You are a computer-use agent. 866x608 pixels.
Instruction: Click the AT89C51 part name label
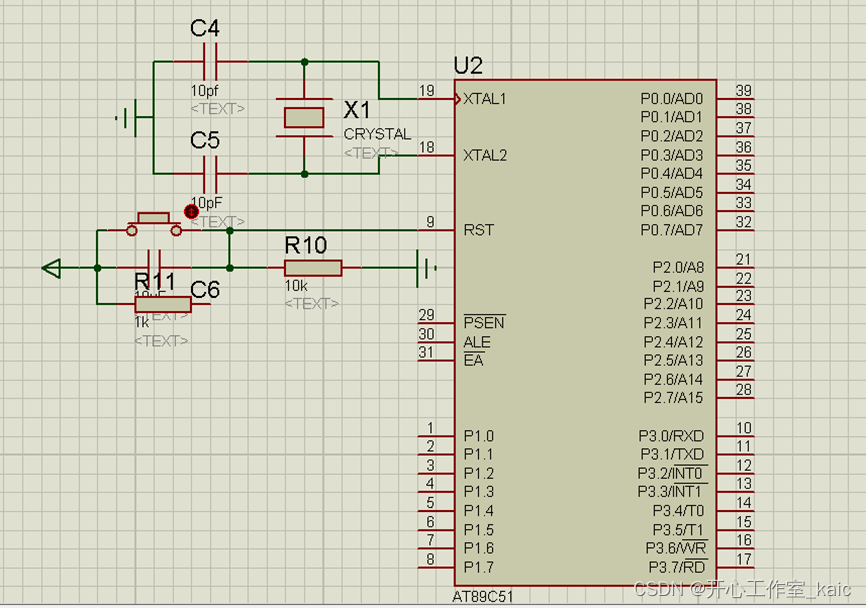click(x=483, y=597)
